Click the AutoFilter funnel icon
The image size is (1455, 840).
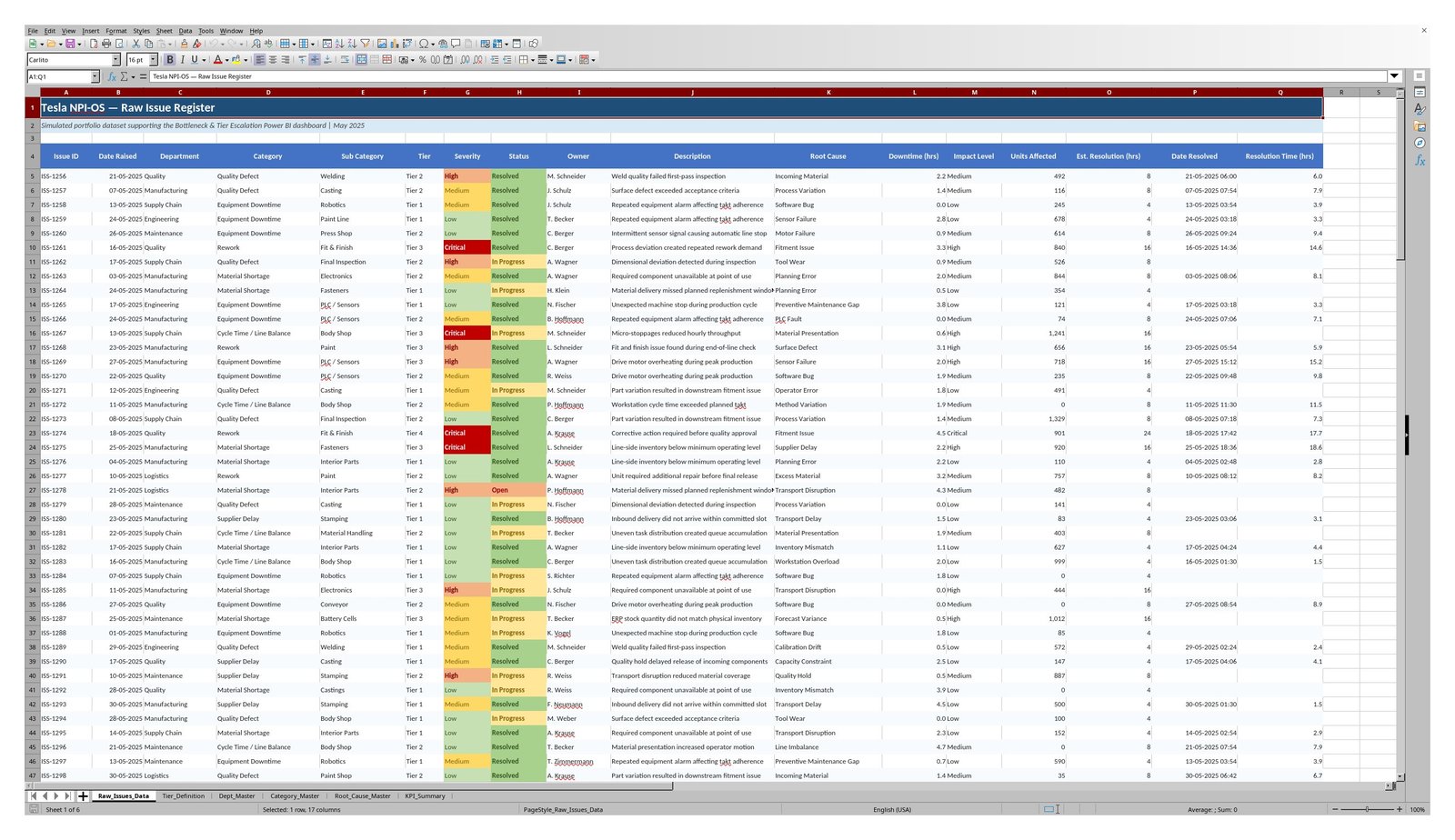(x=365, y=44)
